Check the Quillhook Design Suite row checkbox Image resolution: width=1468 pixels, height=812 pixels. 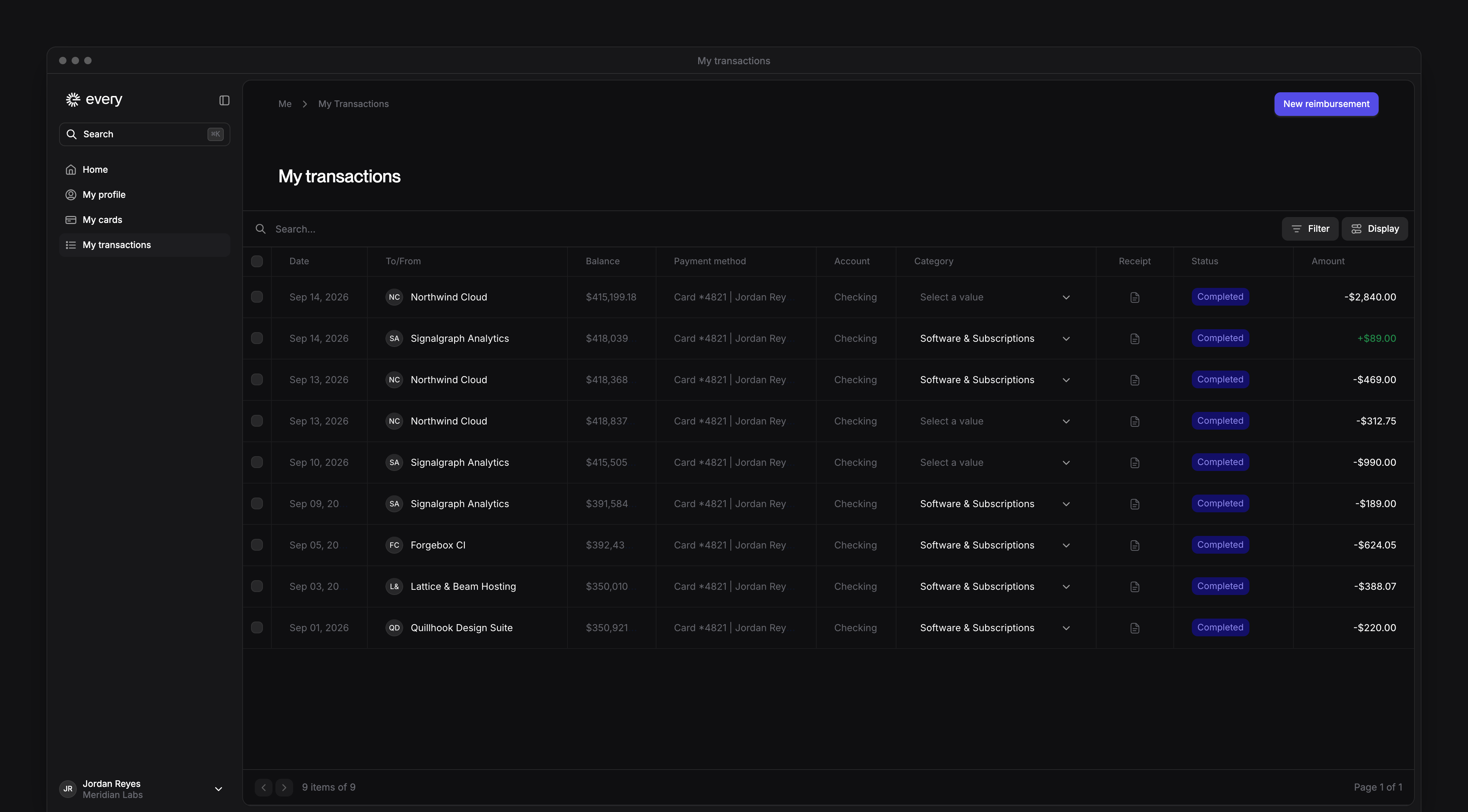(x=257, y=627)
